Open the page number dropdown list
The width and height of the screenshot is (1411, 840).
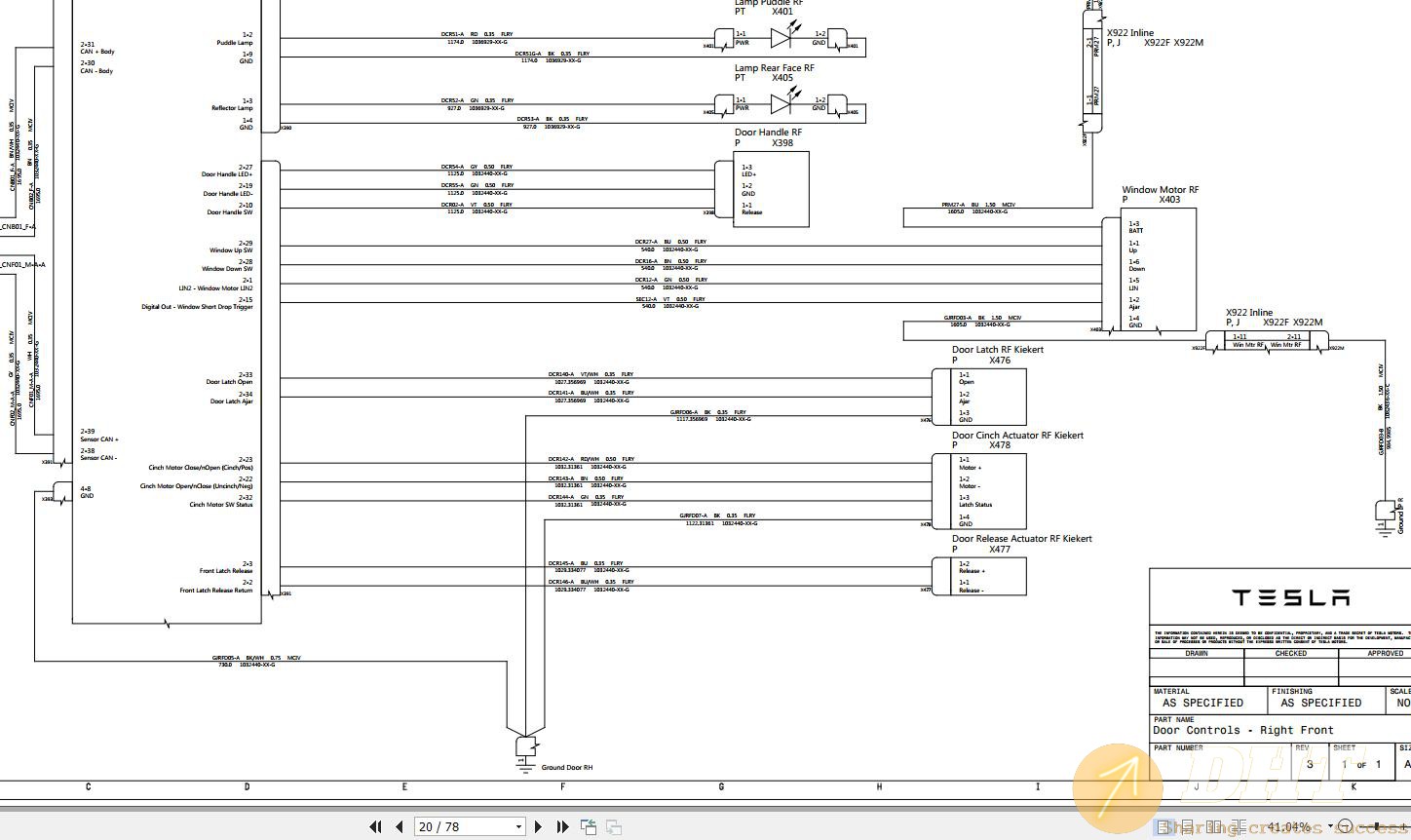point(519,826)
